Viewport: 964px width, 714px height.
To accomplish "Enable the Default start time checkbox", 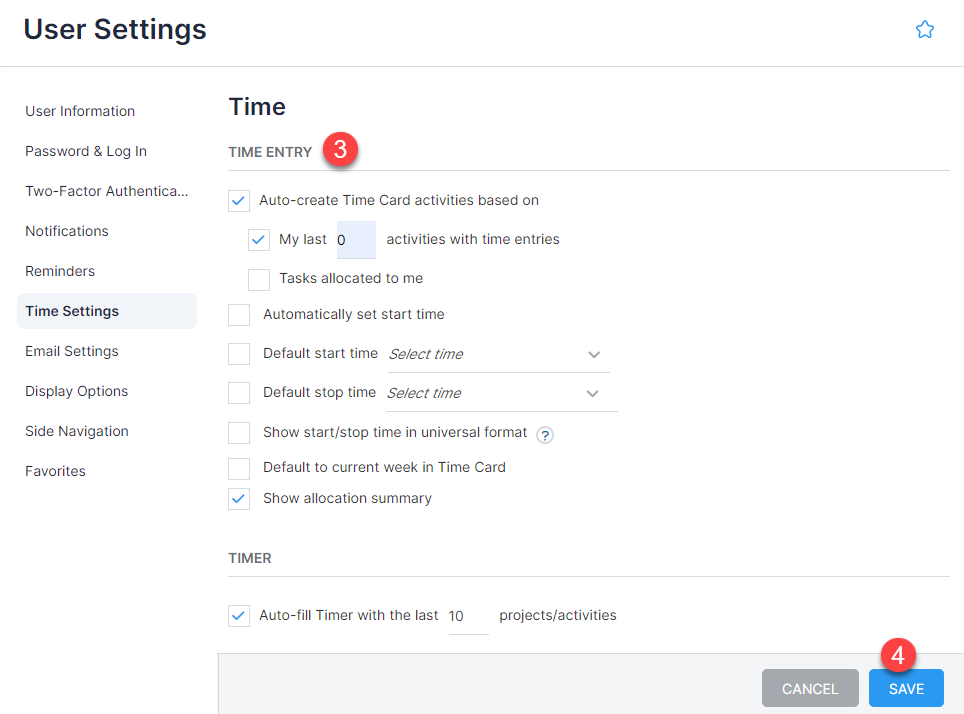I will (x=238, y=353).
